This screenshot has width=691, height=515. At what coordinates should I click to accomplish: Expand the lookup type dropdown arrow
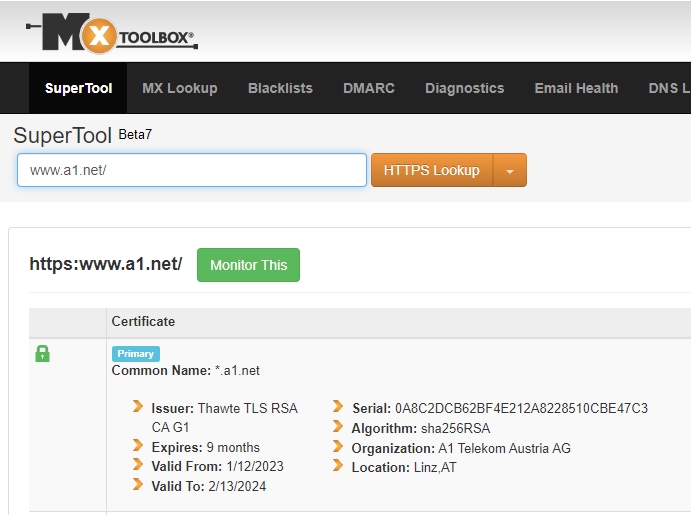pos(510,170)
